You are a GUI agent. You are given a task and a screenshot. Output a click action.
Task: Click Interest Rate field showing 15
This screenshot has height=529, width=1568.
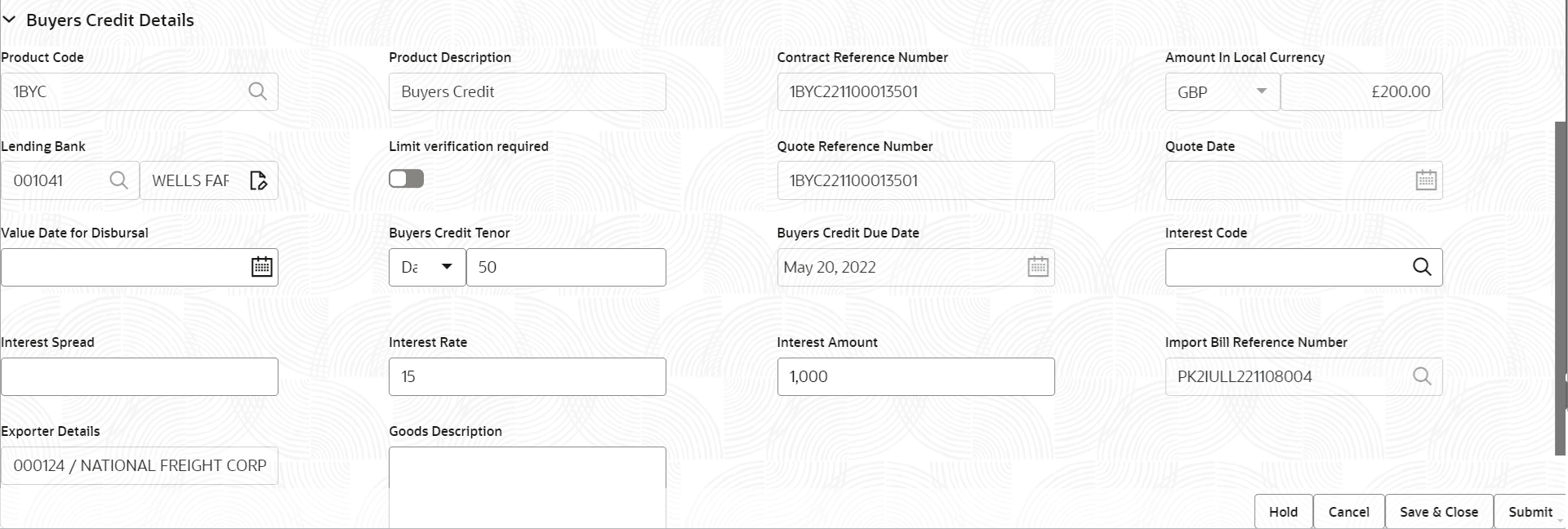click(x=528, y=376)
